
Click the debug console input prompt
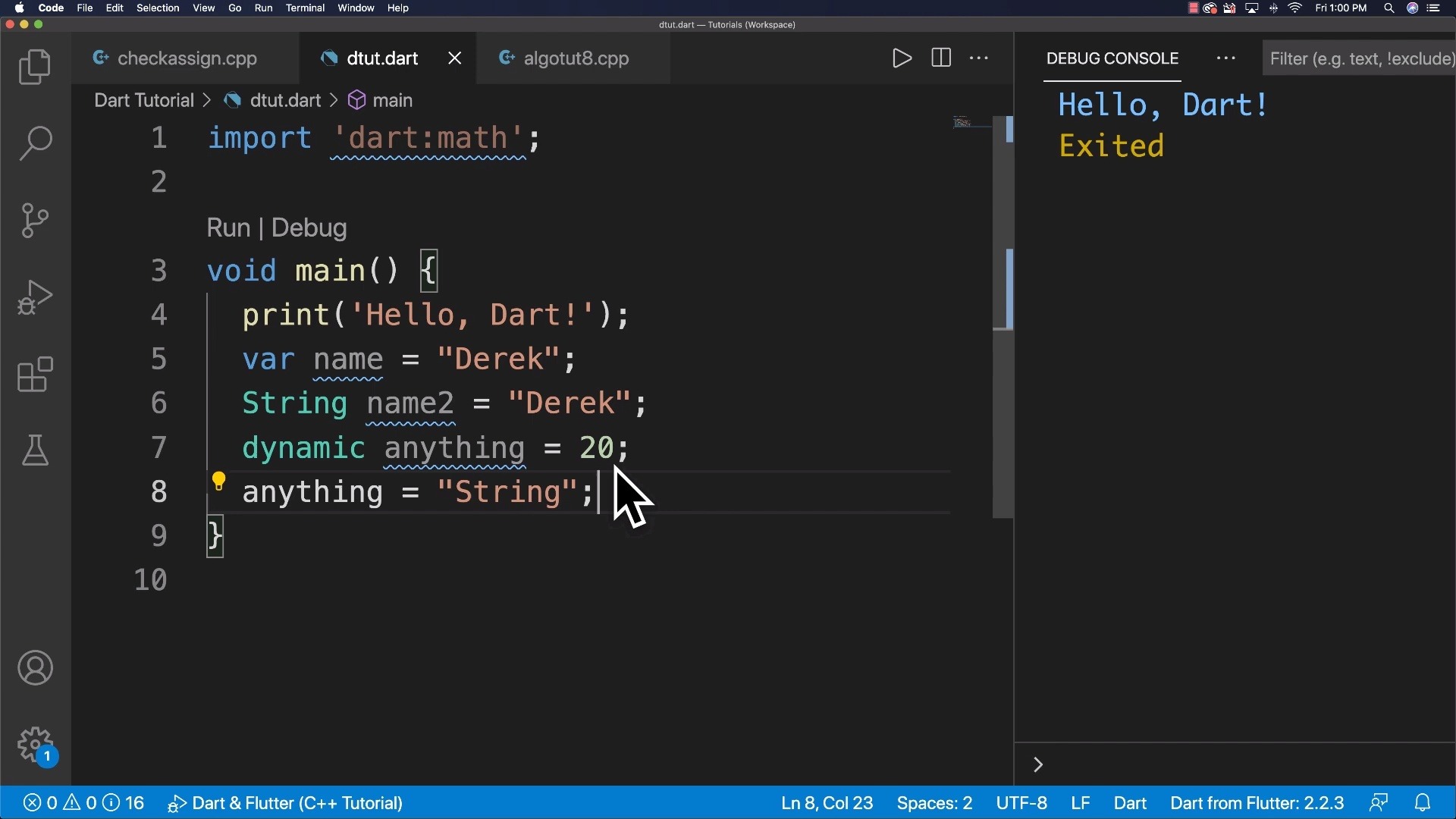1244,764
